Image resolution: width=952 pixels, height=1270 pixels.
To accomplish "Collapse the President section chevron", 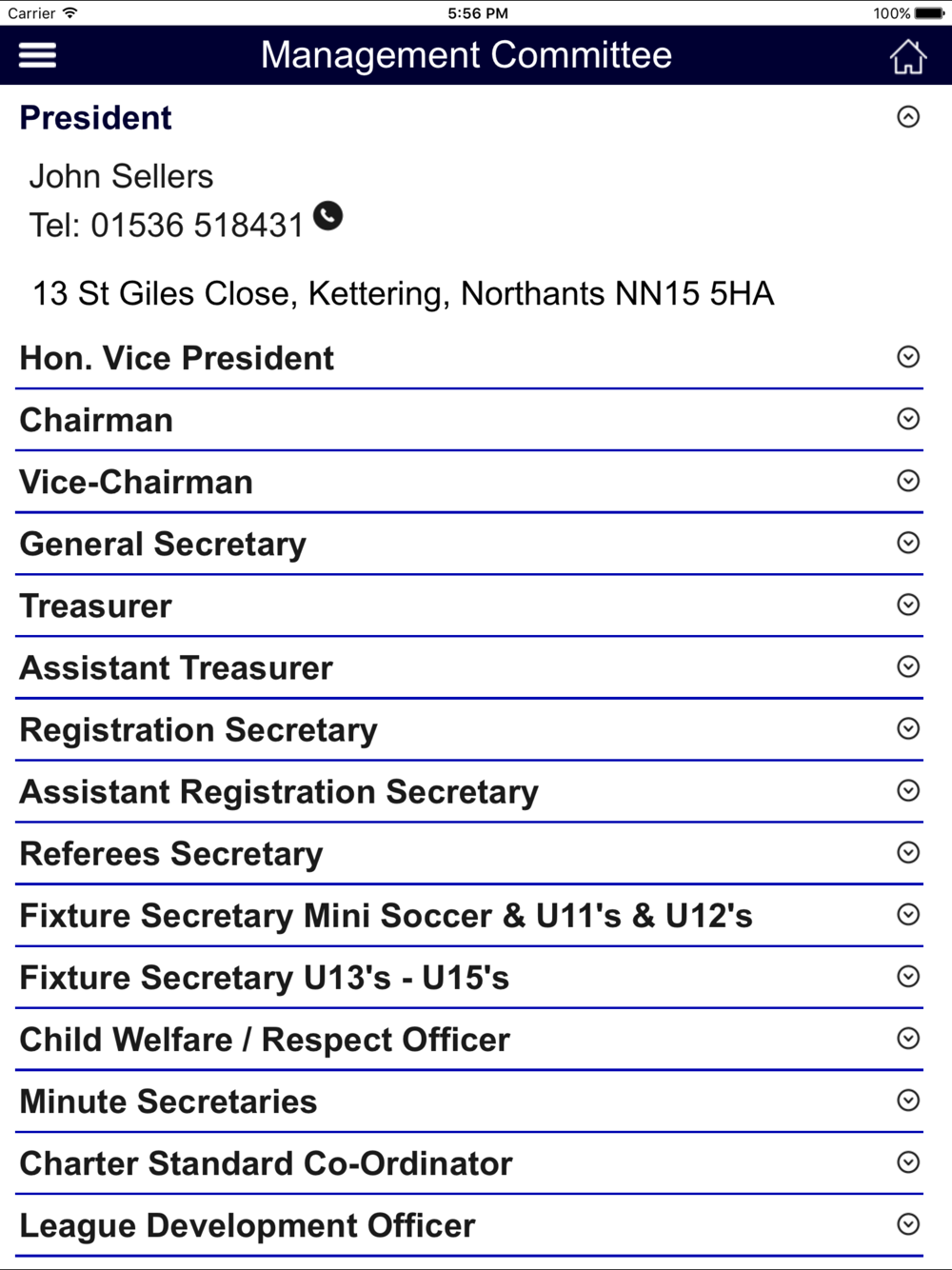I will point(908,117).
